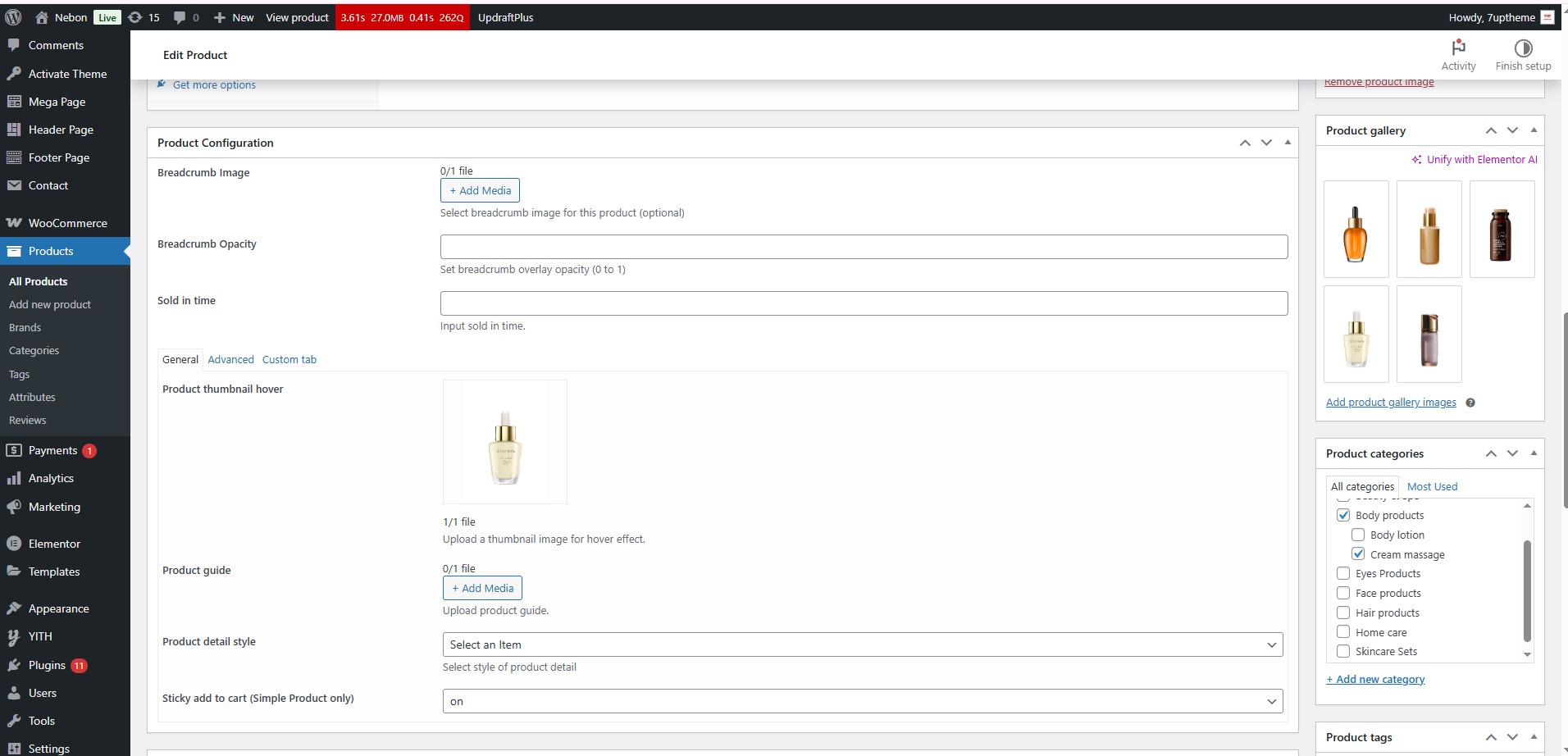This screenshot has height=756, width=1568.
Task: Click the updates icon in admin bar
Action: pyautogui.click(x=136, y=17)
